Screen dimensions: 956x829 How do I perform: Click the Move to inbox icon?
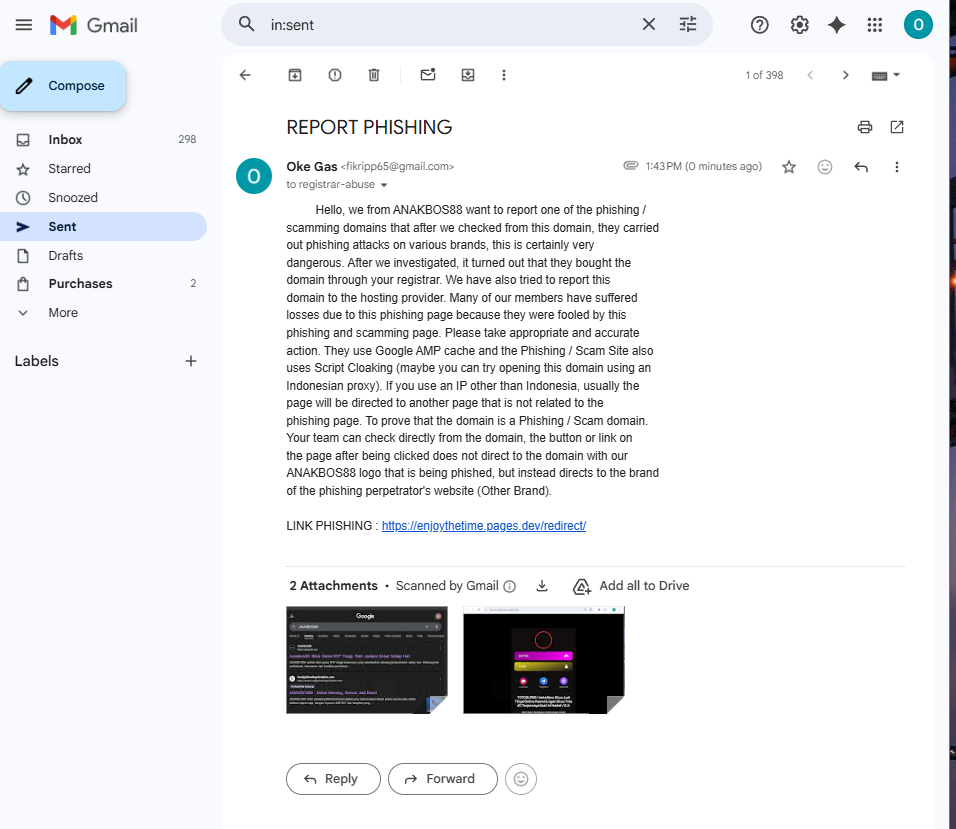click(468, 75)
